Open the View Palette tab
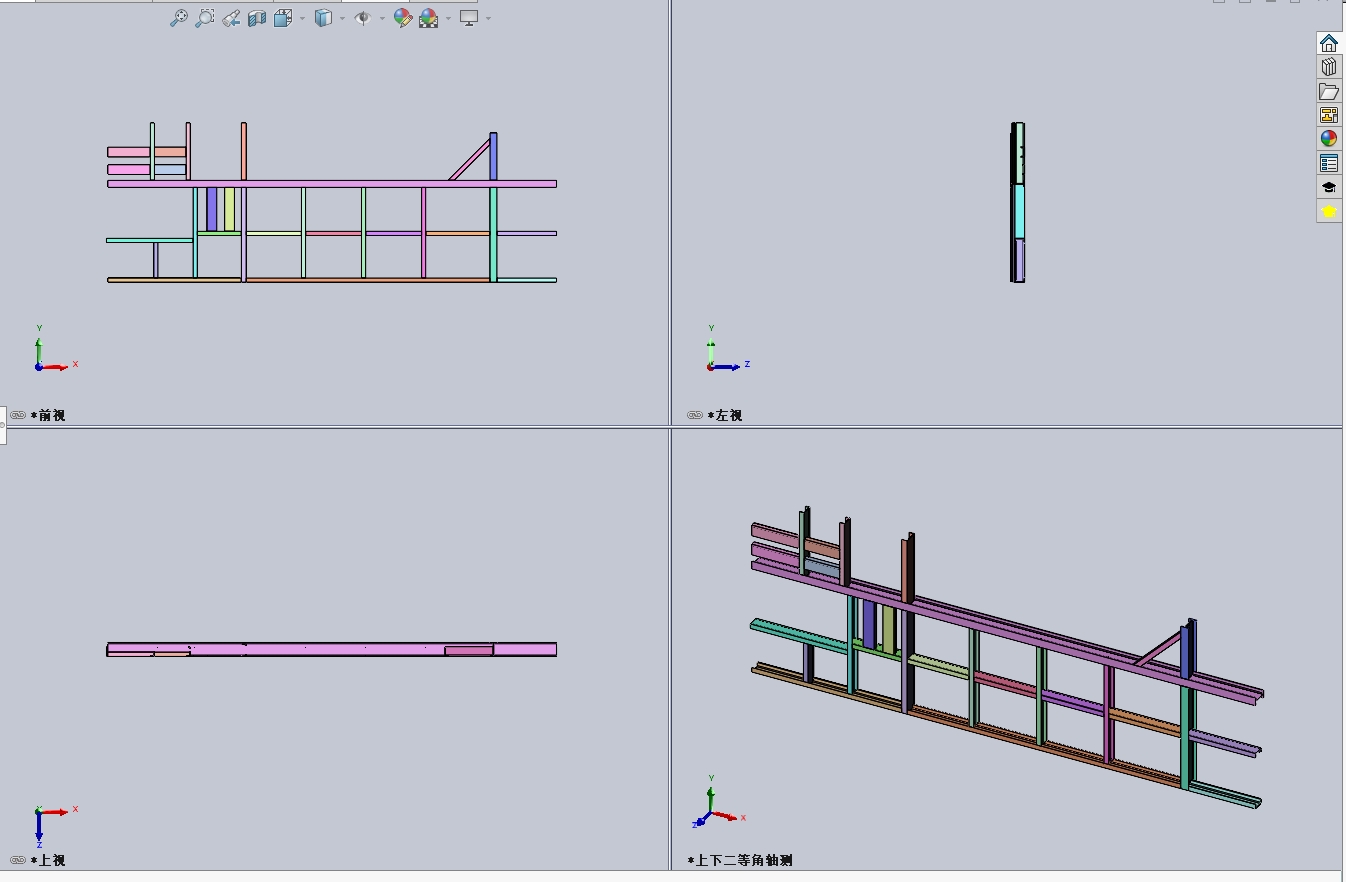 [1329, 115]
